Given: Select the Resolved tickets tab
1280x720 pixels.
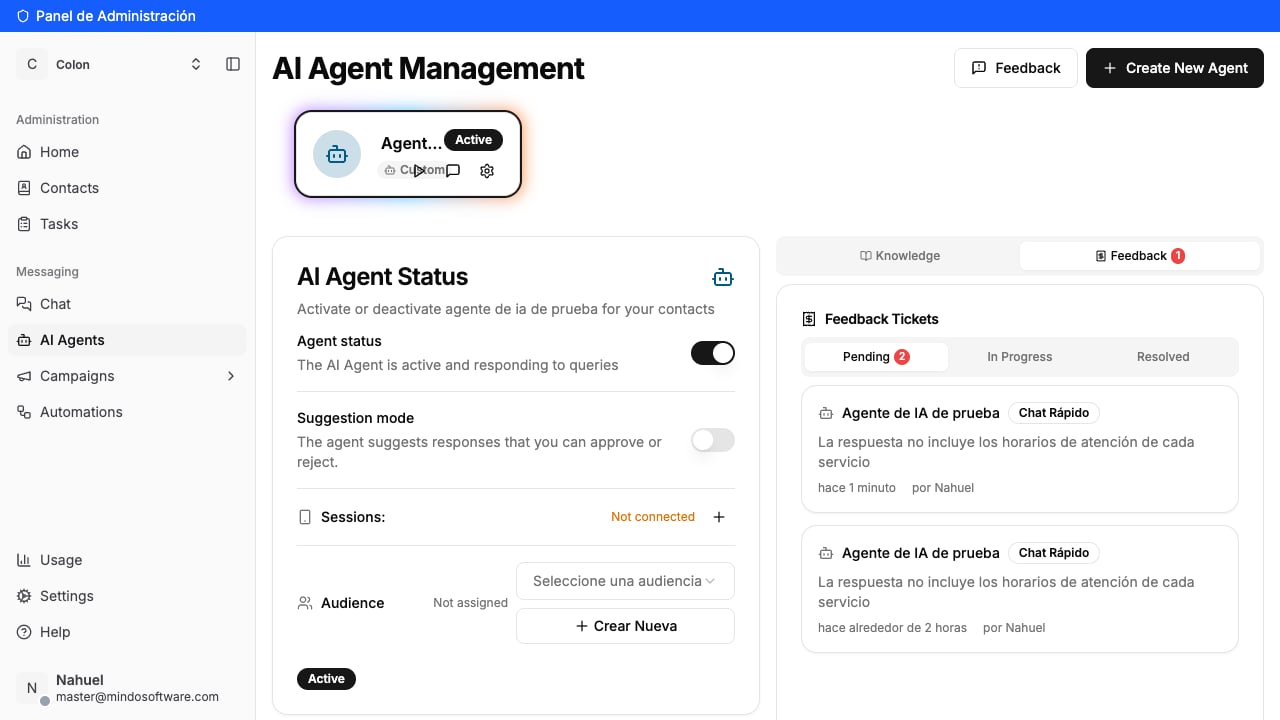Looking at the screenshot, I should coord(1163,357).
